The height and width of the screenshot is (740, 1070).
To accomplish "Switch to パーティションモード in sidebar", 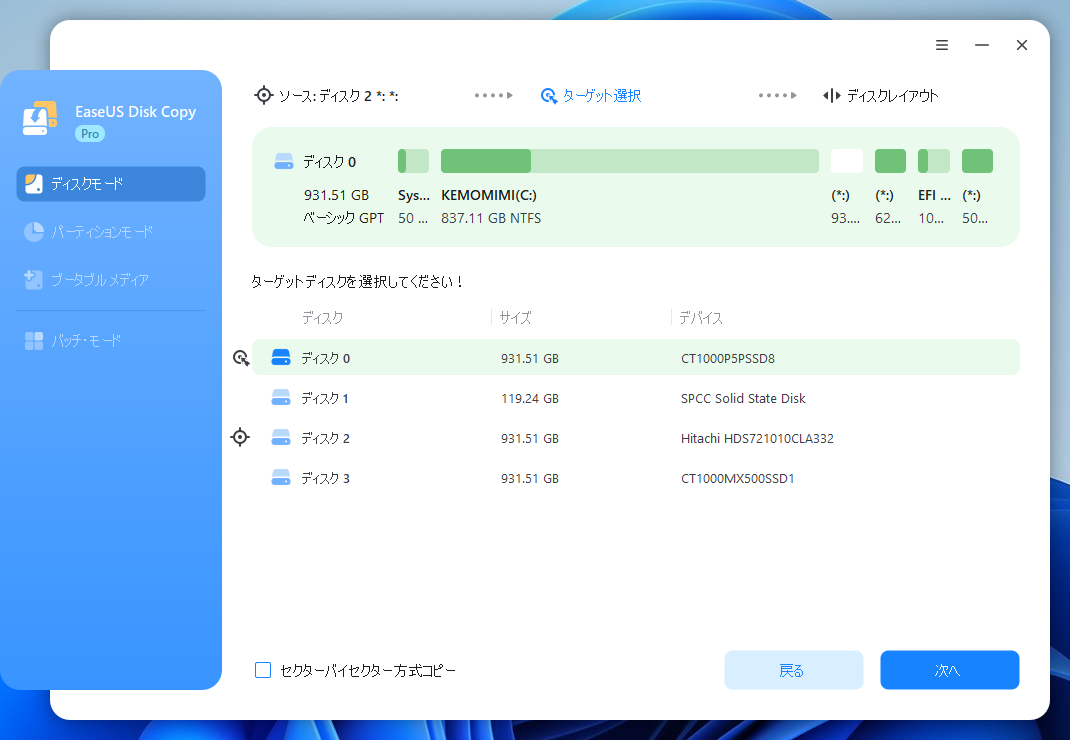I will coord(111,232).
